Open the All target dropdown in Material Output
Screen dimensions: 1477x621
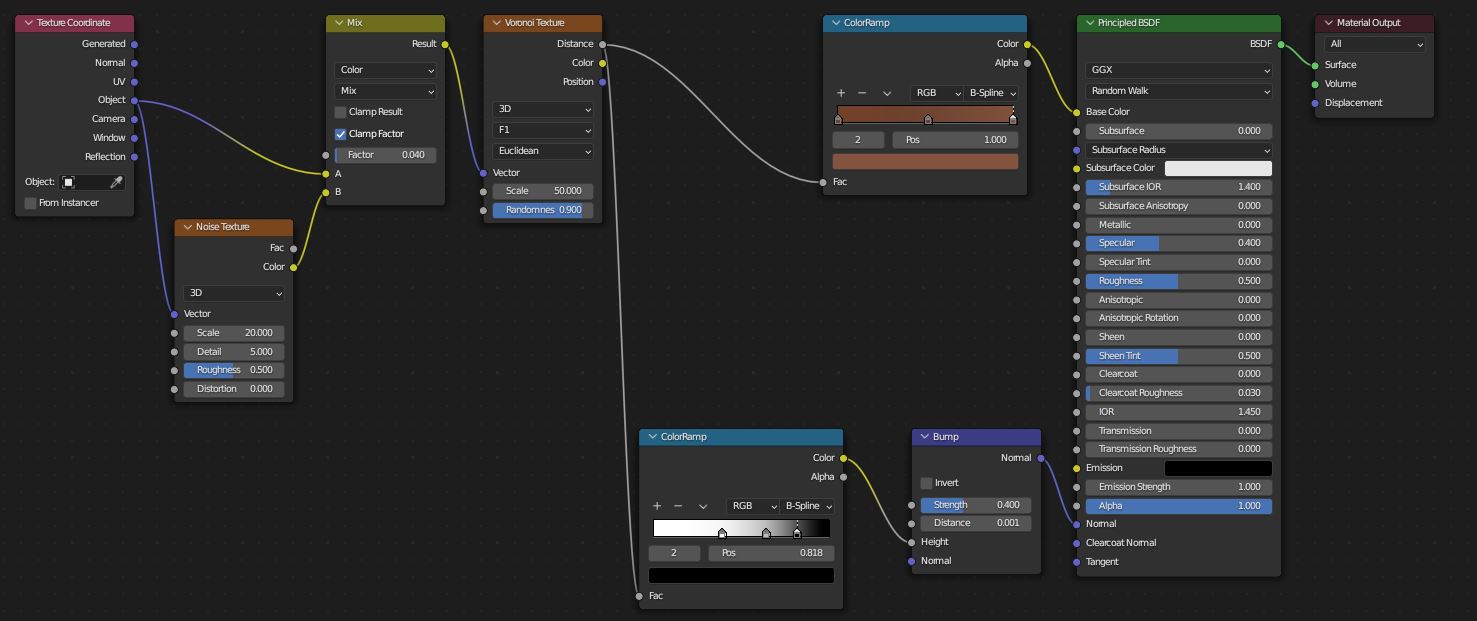click(1375, 44)
